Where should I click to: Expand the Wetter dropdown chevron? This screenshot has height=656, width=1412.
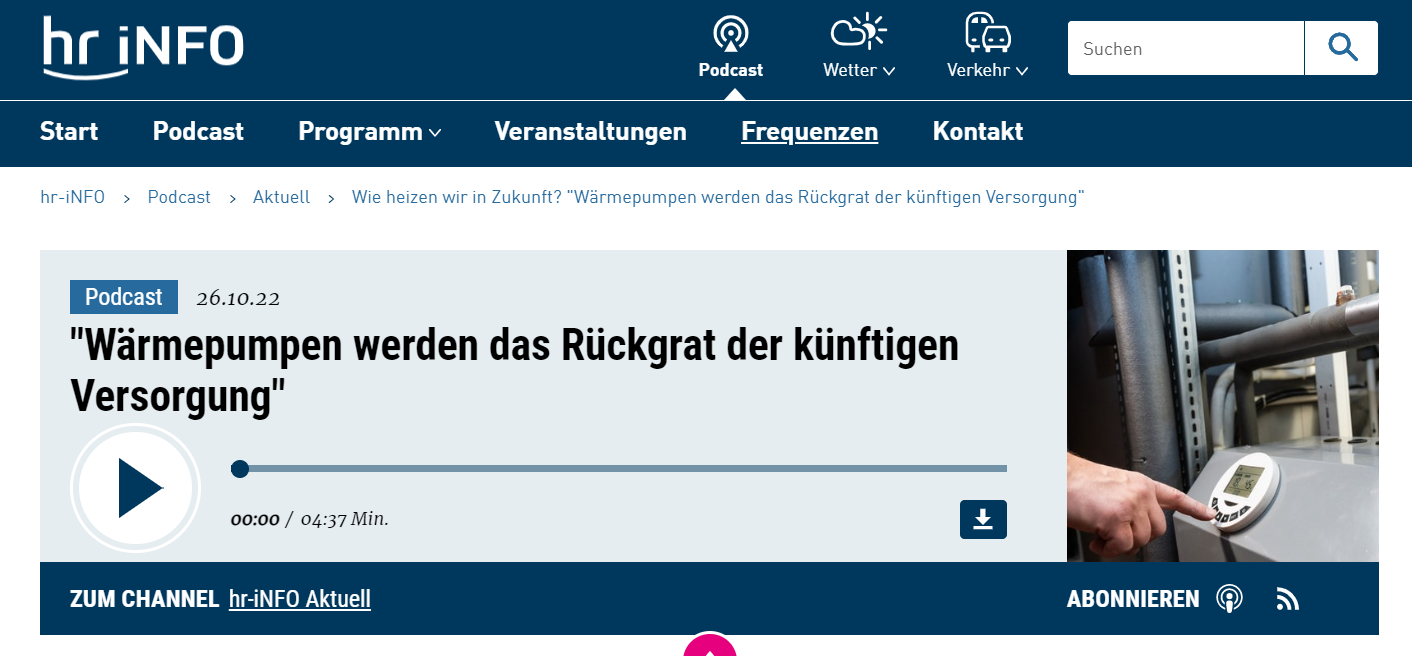889,71
